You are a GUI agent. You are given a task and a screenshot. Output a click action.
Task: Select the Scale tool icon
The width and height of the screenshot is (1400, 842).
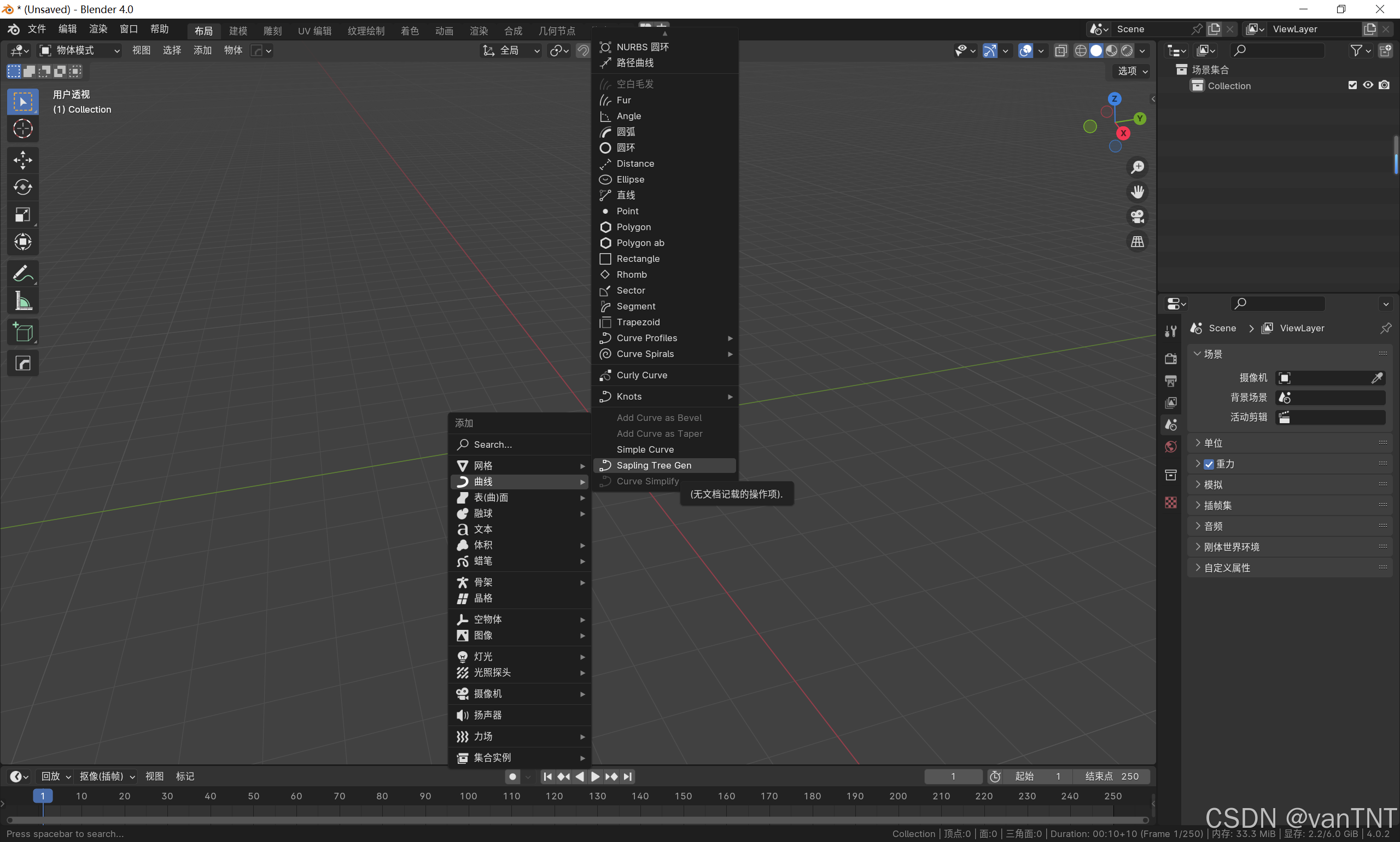pos(23,214)
